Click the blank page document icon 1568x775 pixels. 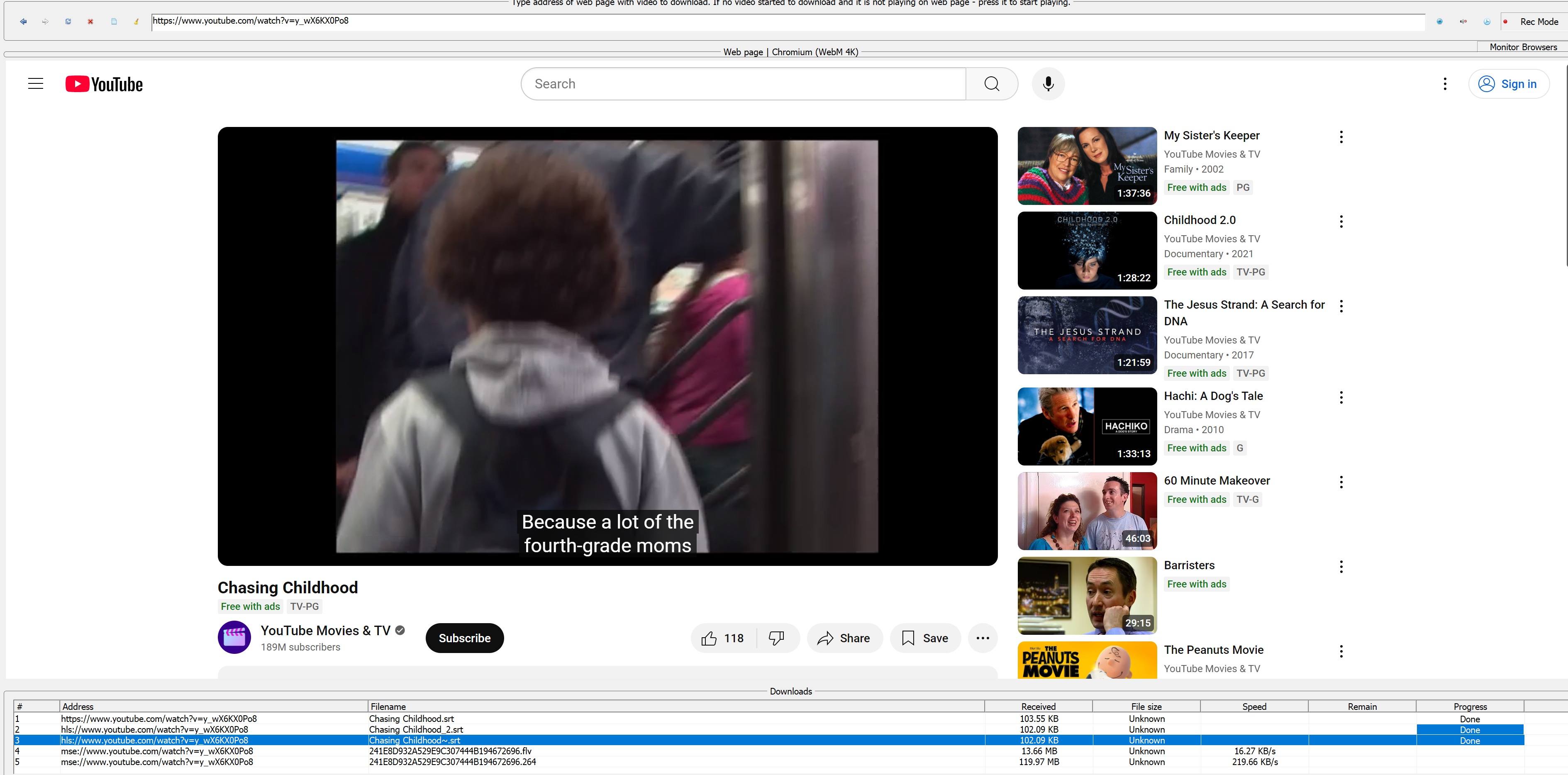coord(114,21)
